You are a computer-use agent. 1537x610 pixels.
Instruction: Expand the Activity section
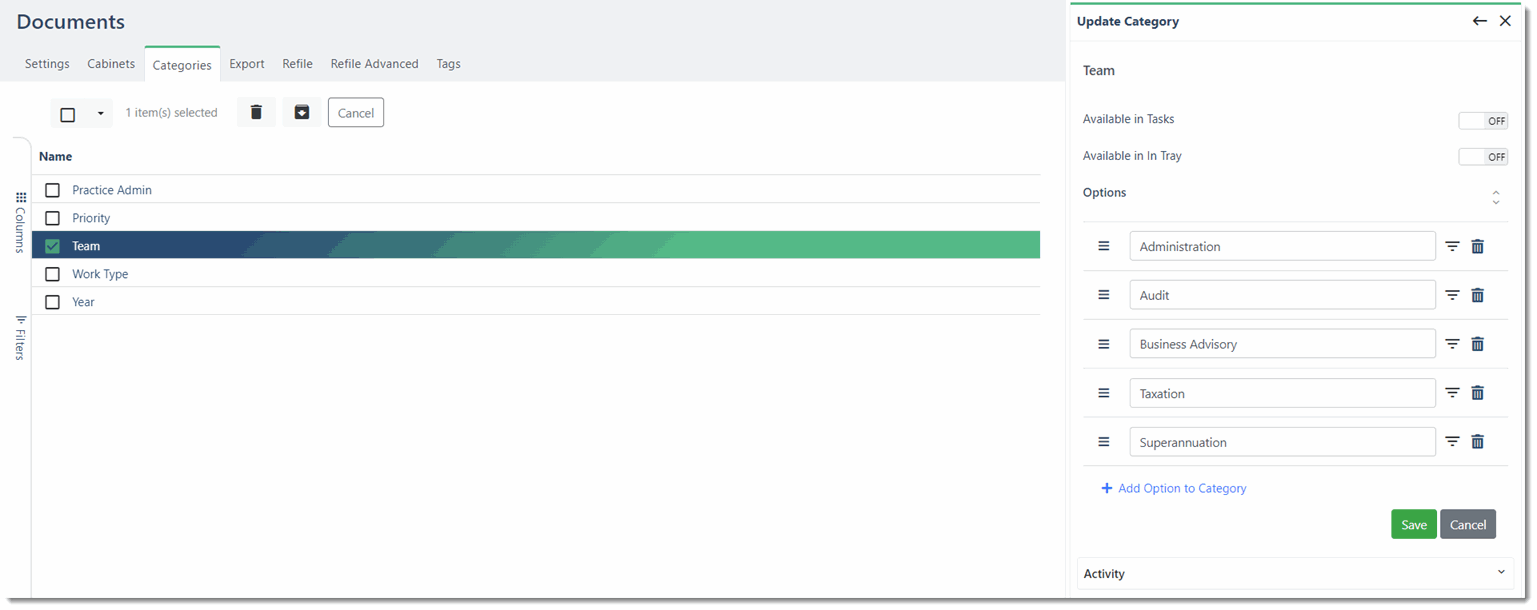[1501, 573]
